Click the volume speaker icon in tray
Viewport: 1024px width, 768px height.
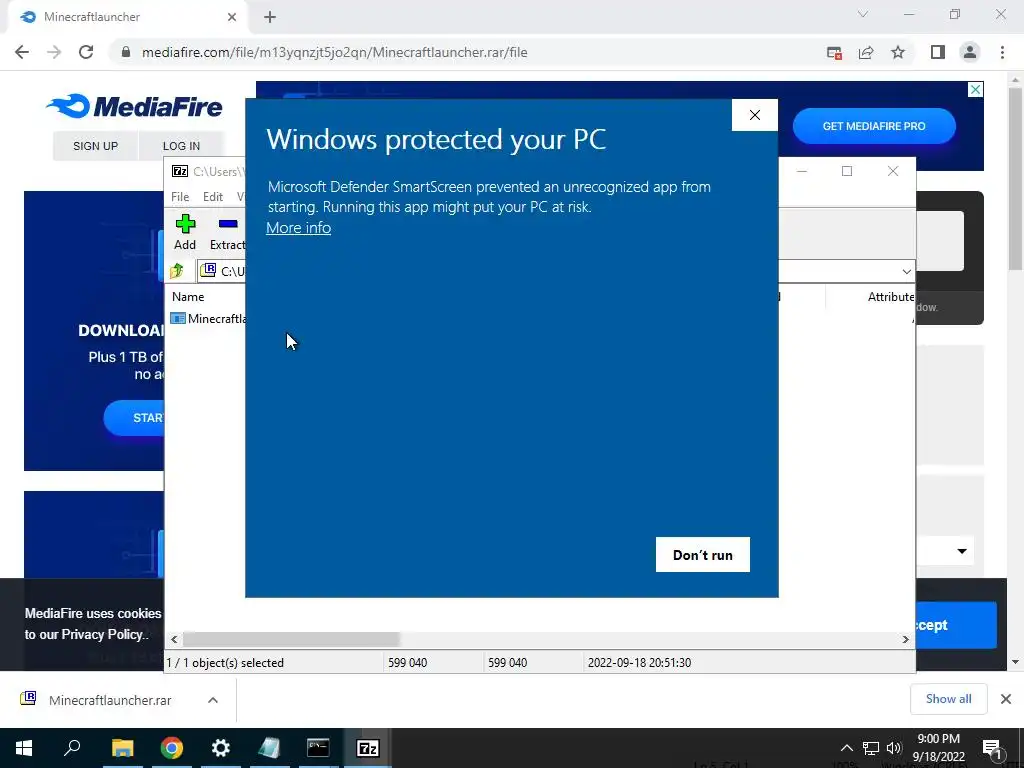point(893,748)
